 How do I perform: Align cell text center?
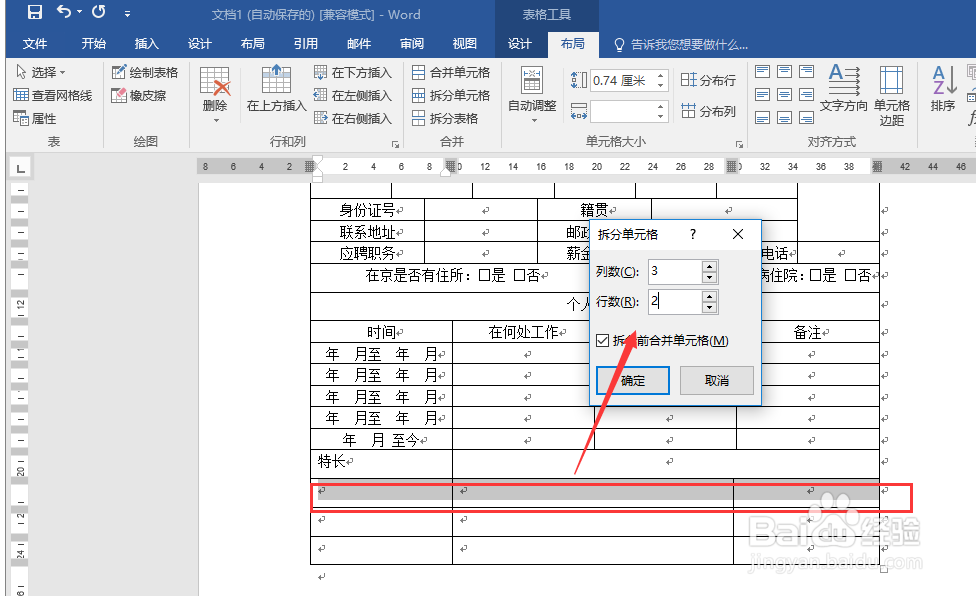784,95
